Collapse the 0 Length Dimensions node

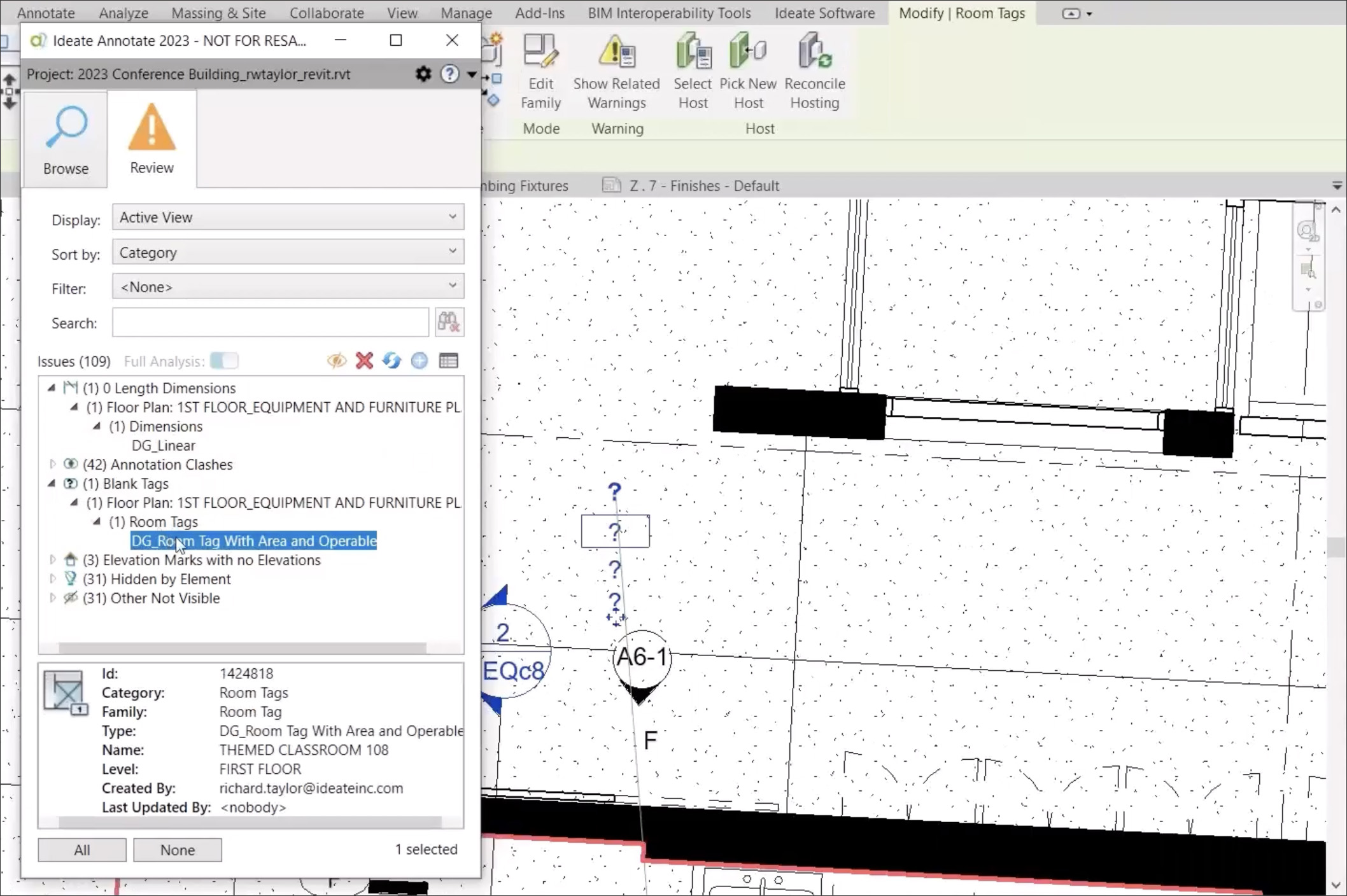[x=52, y=388]
